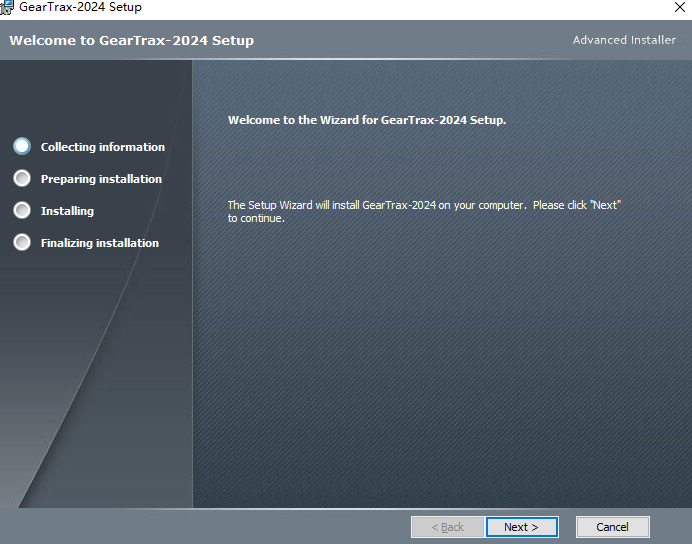Click the Preparing installation step circle
This screenshot has width=692, height=544.
click(x=22, y=178)
